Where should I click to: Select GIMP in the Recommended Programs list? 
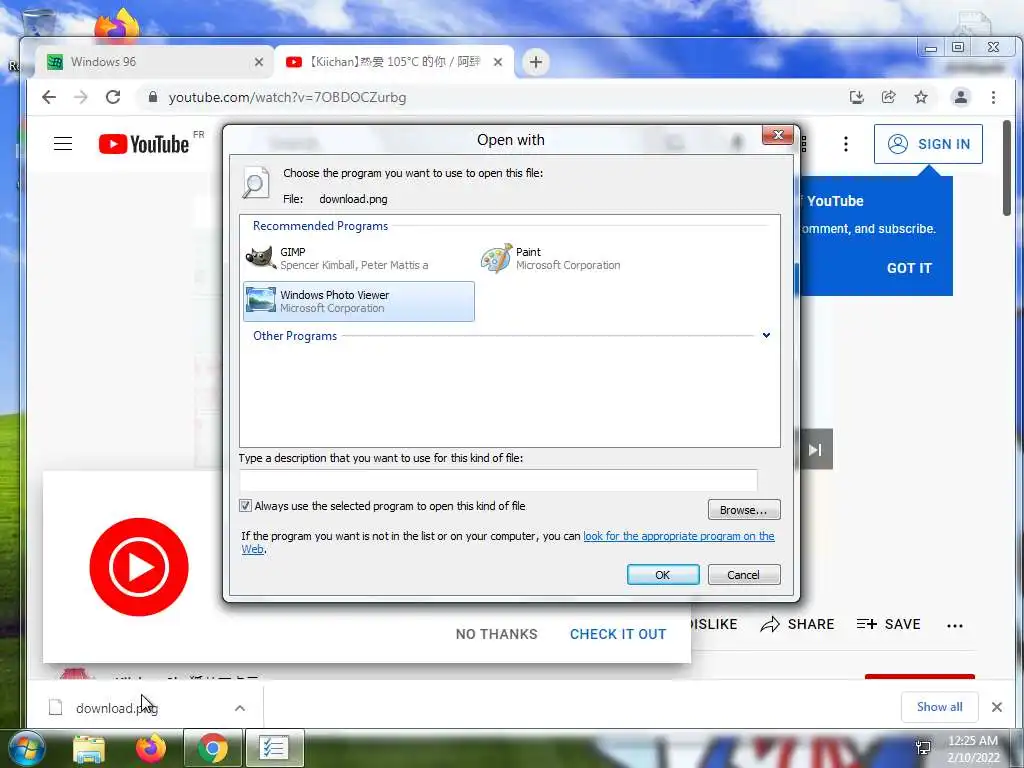[359, 258]
